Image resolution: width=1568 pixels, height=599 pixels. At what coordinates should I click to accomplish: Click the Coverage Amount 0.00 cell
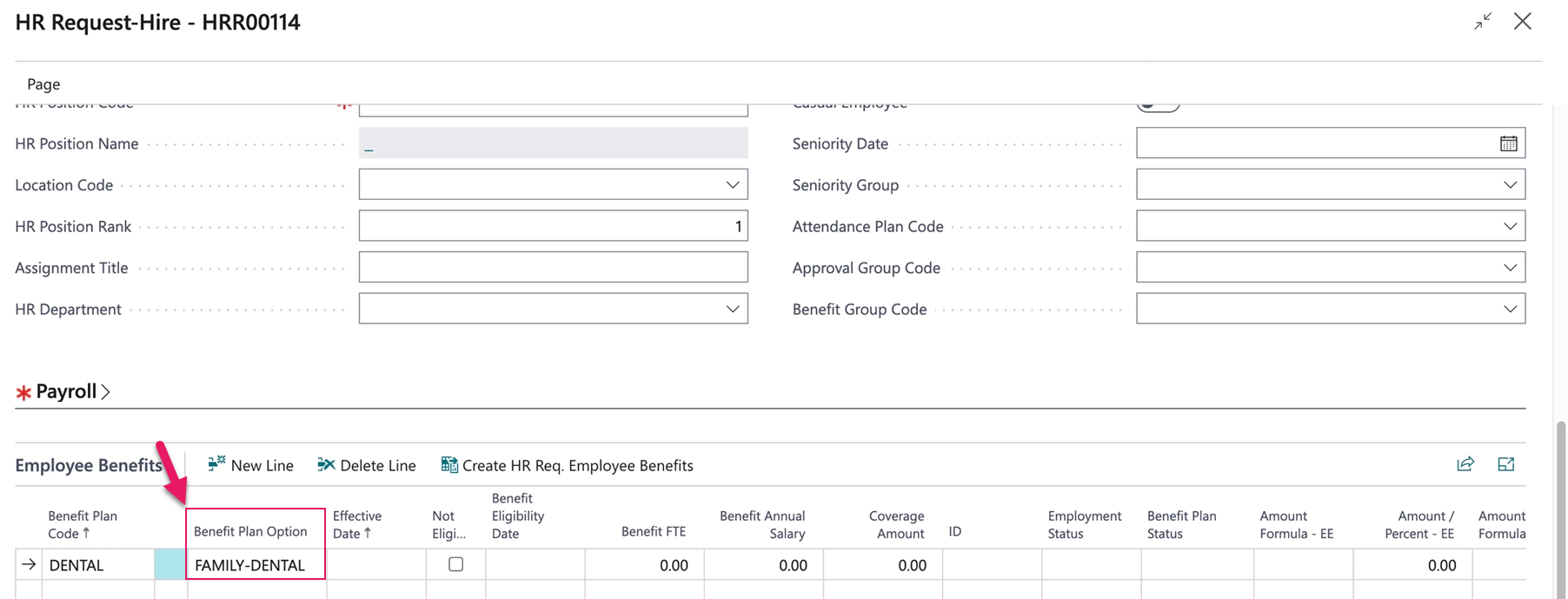[883, 565]
